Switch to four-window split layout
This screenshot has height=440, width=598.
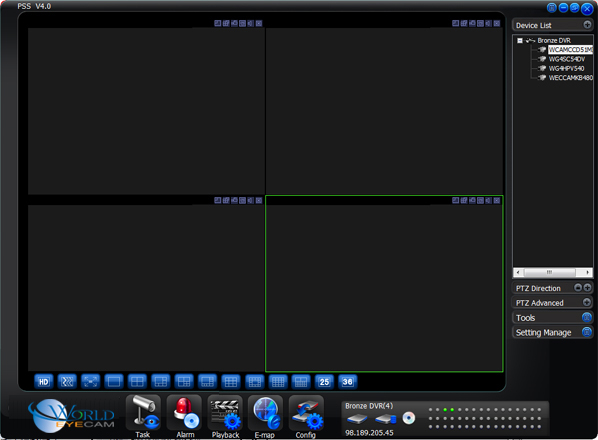pyautogui.click(x=137, y=382)
